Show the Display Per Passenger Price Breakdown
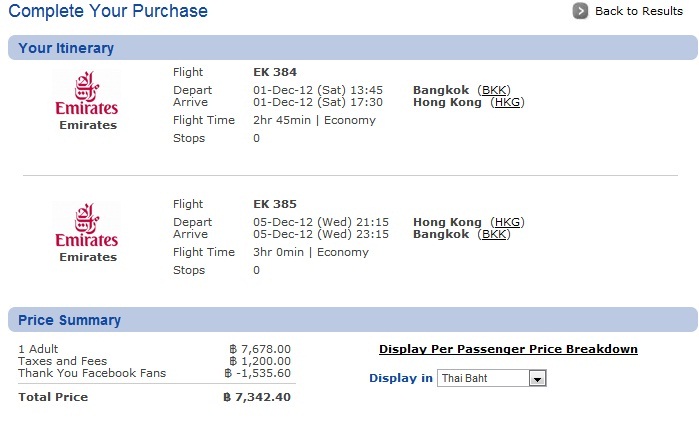Image resolution: width=699 pixels, height=425 pixels. coord(508,349)
